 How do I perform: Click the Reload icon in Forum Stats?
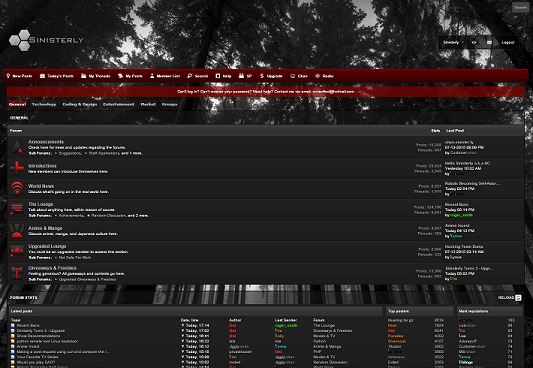518,298
